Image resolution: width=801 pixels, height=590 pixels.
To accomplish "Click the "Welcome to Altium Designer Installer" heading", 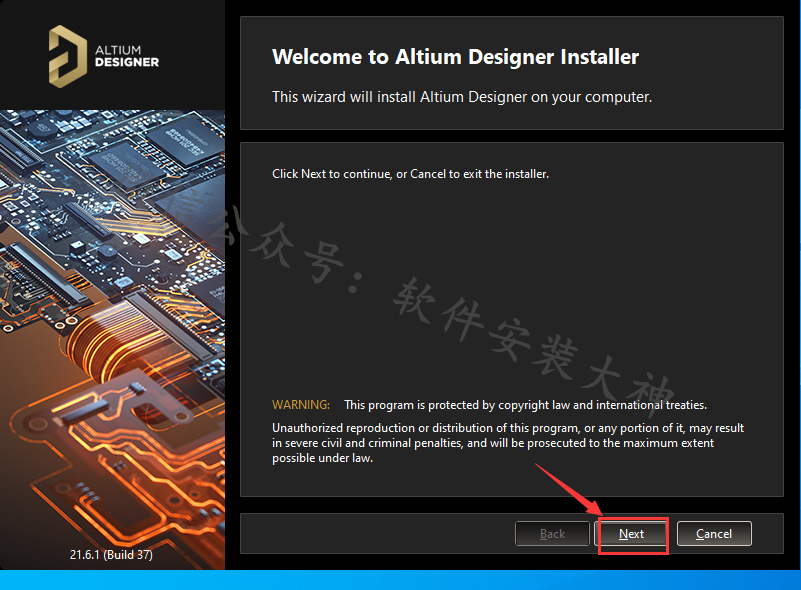I will 455,57.
